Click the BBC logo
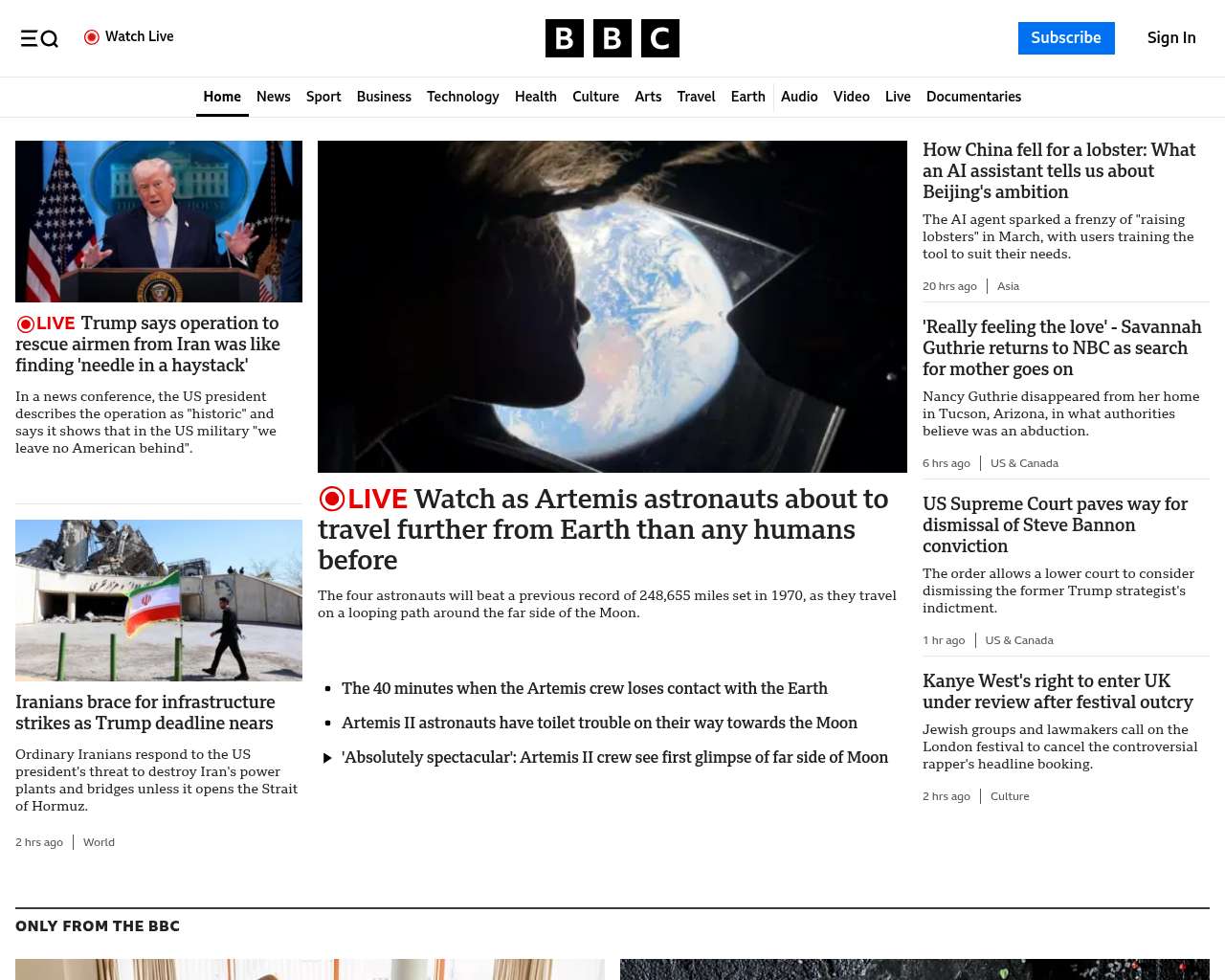 click(612, 38)
